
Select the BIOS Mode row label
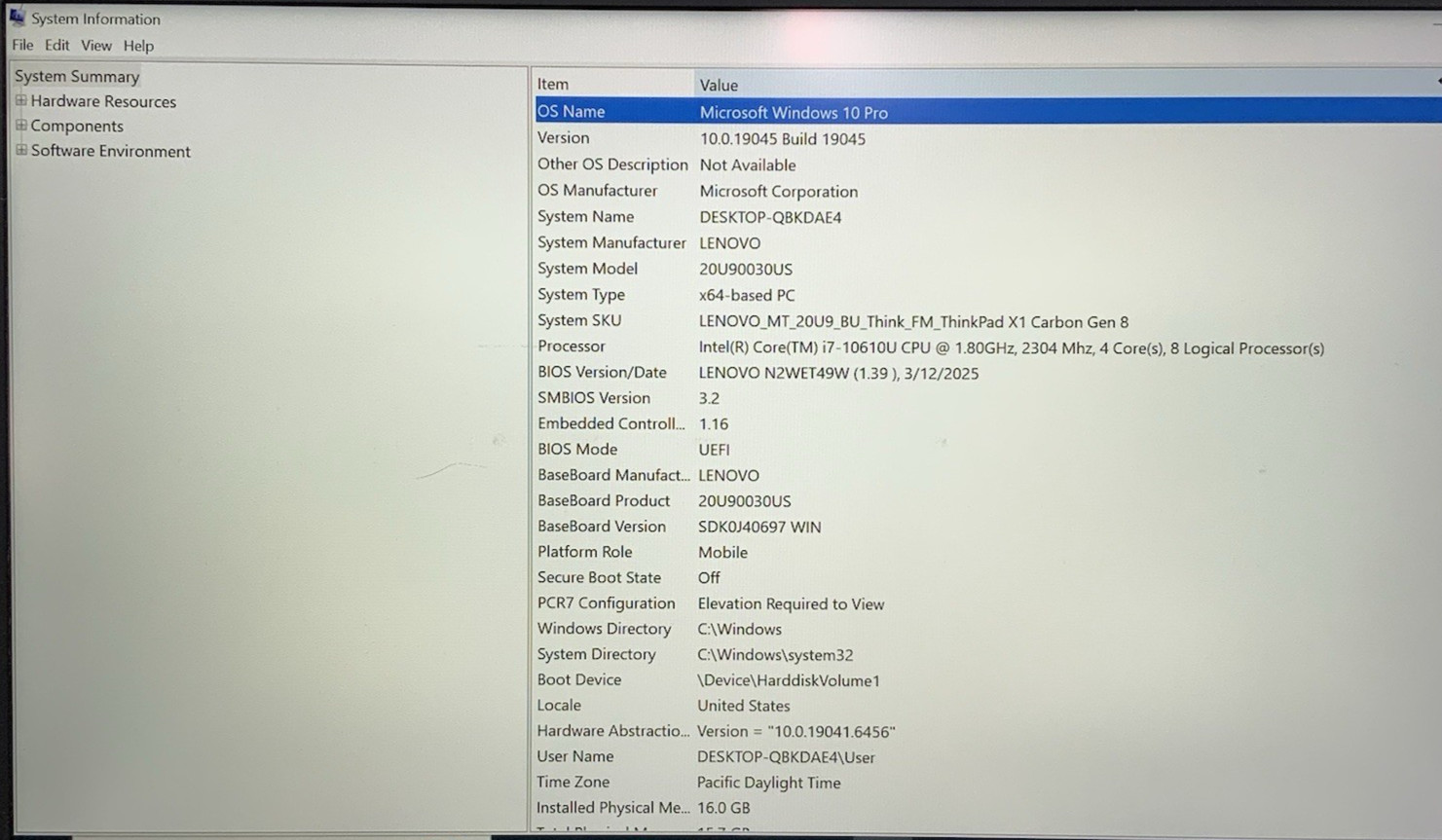pos(577,449)
